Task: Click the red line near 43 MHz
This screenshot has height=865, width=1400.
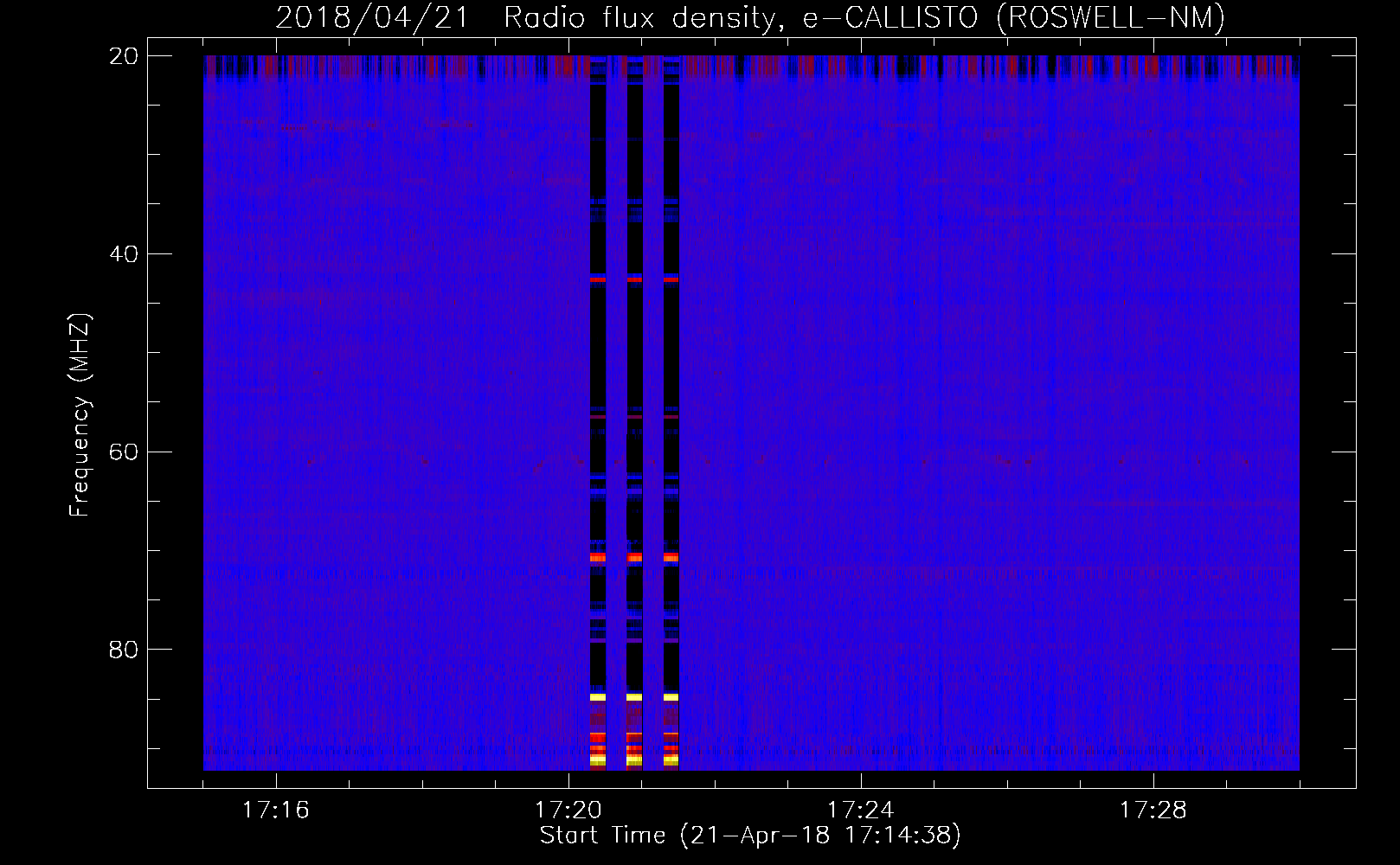Action: [x=634, y=280]
